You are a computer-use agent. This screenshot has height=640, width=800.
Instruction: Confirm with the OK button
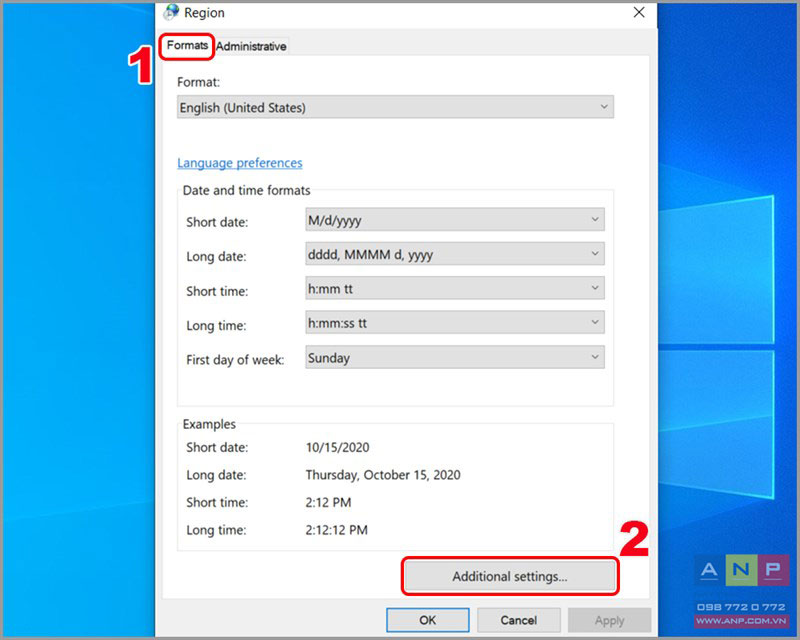(428, 620)
